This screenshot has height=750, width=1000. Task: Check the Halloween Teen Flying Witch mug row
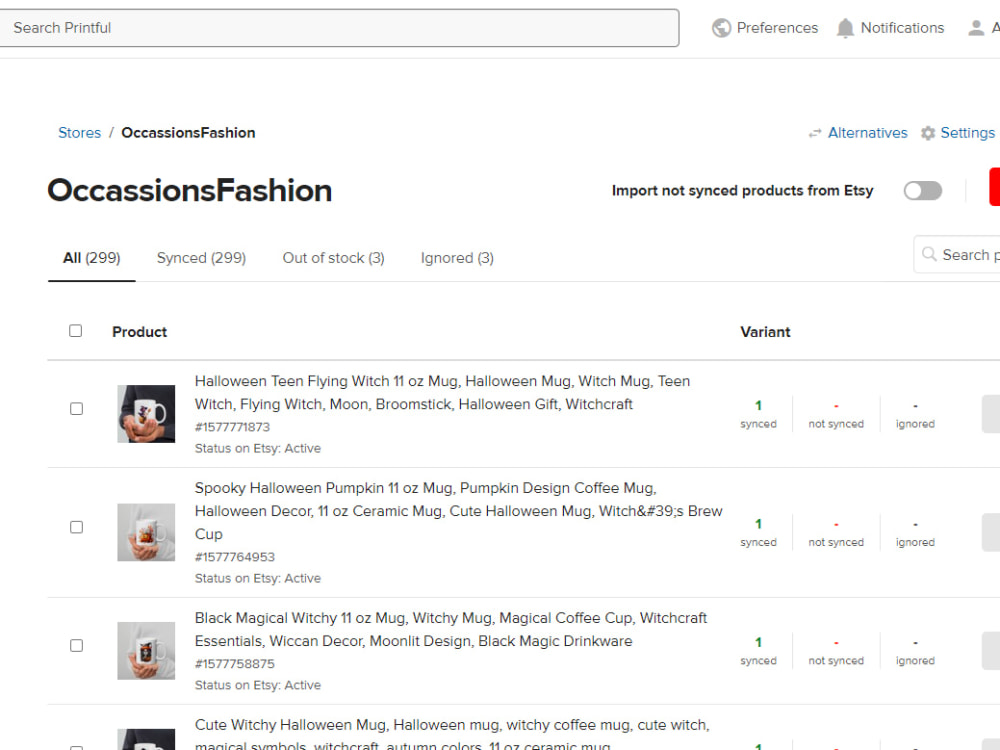click(x=77, y=408)
